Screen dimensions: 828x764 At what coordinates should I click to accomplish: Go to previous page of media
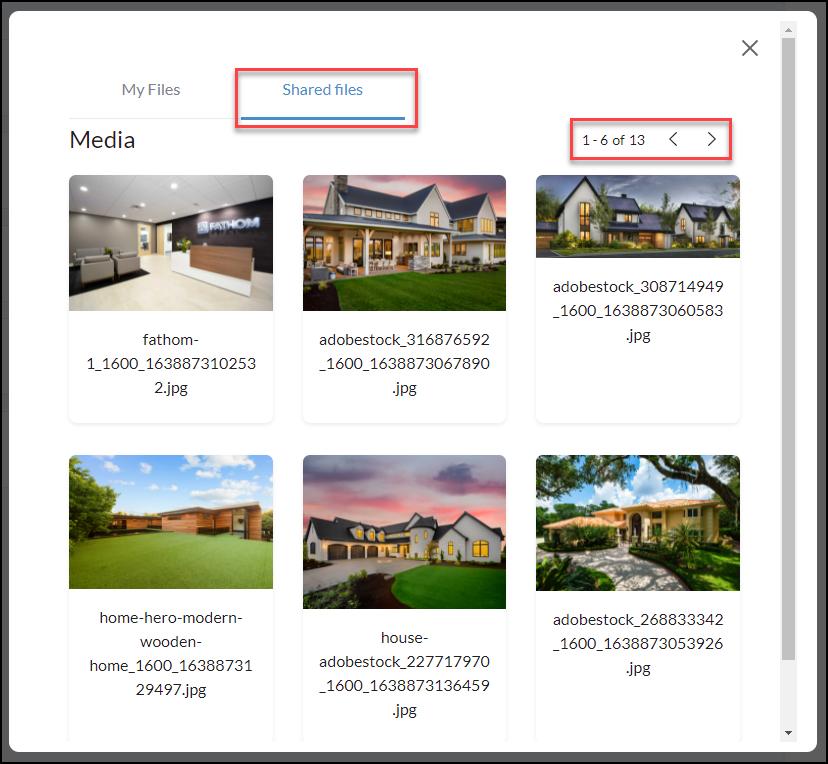673,139
